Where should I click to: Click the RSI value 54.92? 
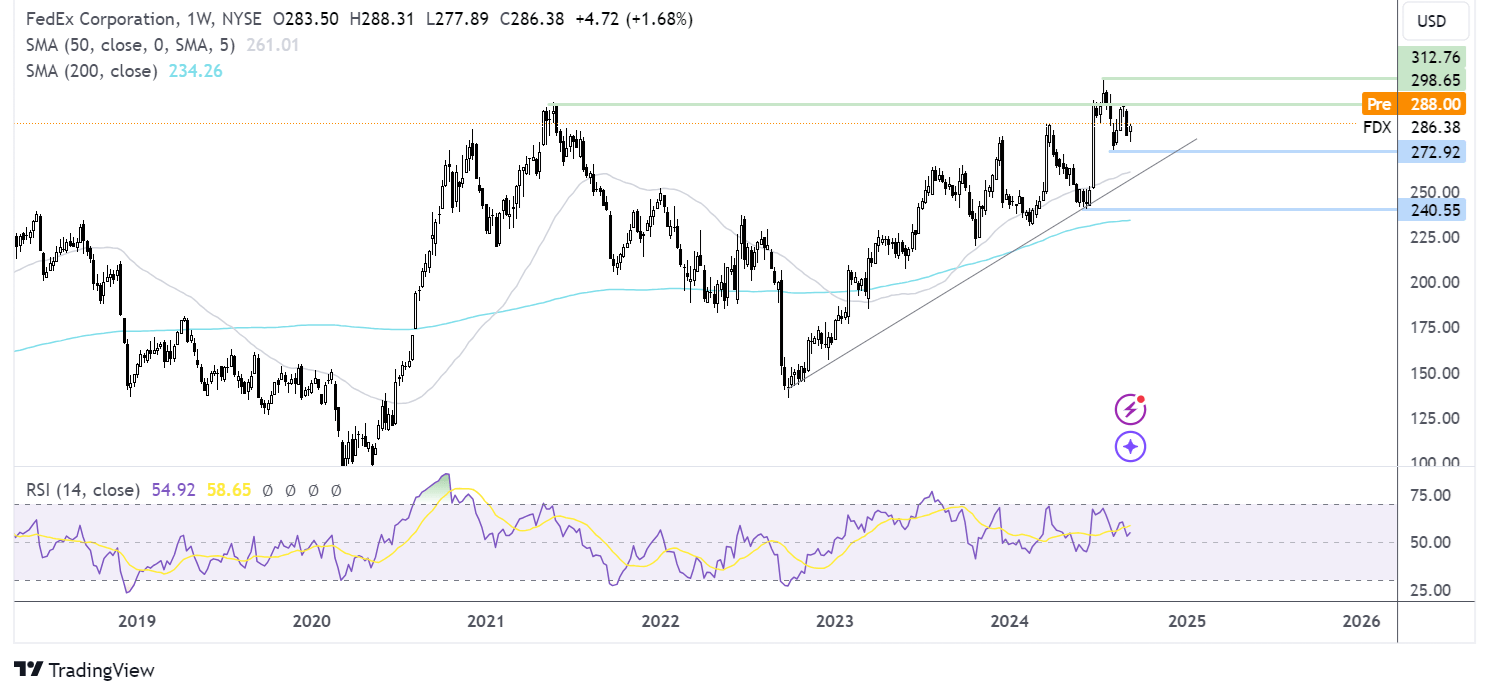click(x=172, y=490)
